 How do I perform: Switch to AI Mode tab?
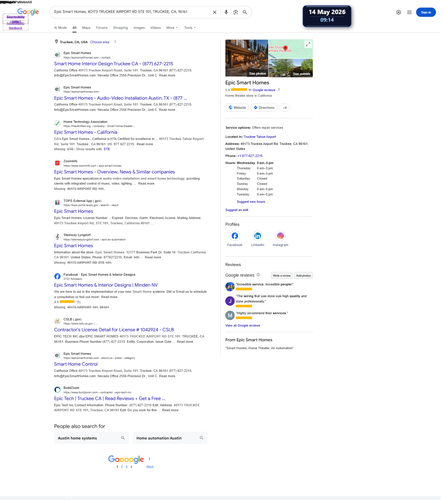pyautogui.click(x=61, y=28)
